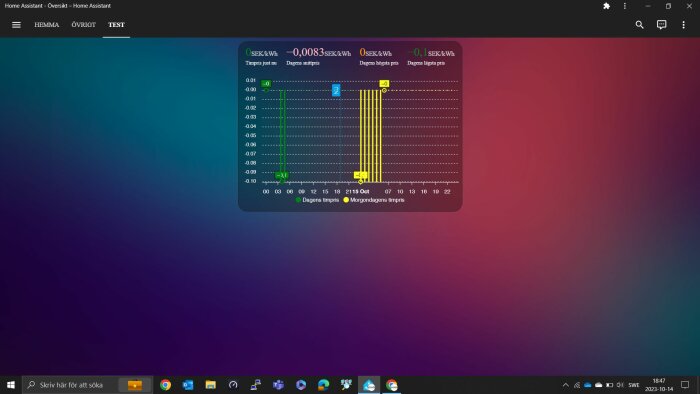Viewport: 700px width, 394px height.
Task: Switch to the ÖVRIGT dashboard tab
Action: 83,25
